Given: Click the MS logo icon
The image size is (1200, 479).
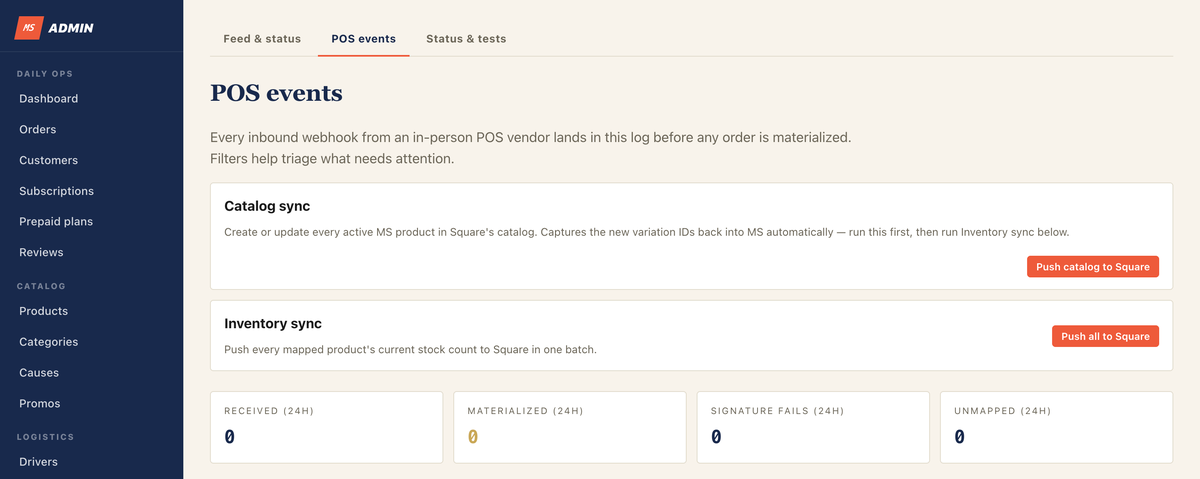Looking at the screenshot, I should click(29, 28).
